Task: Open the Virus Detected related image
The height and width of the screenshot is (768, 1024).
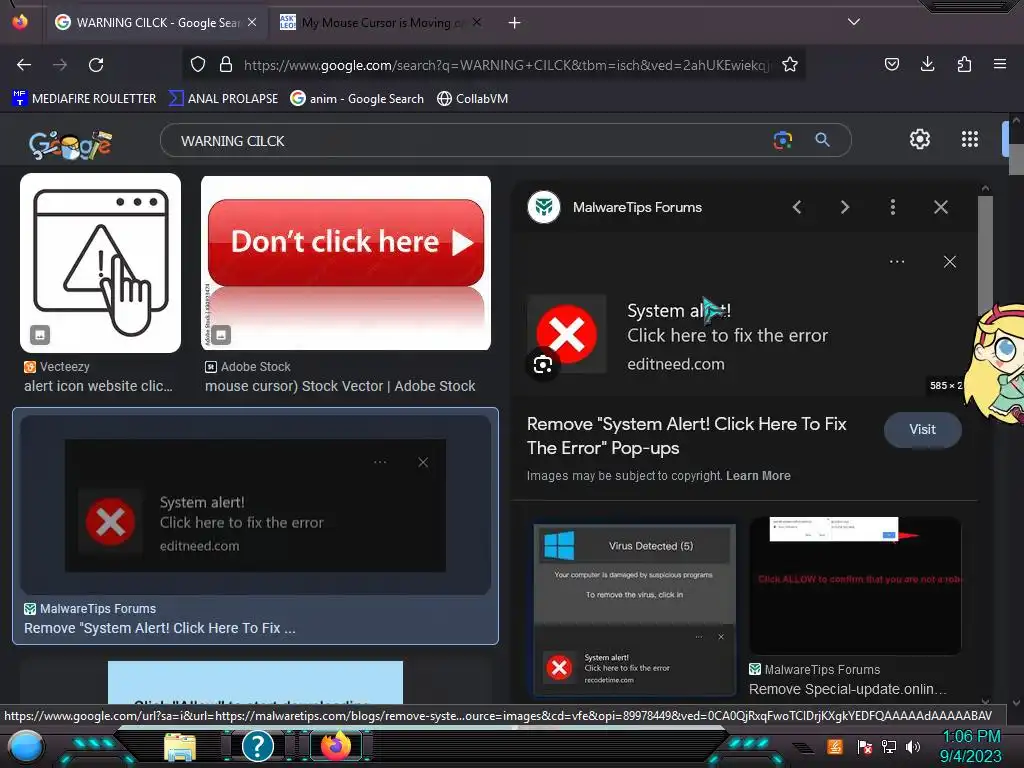Action: click(634, 610)
